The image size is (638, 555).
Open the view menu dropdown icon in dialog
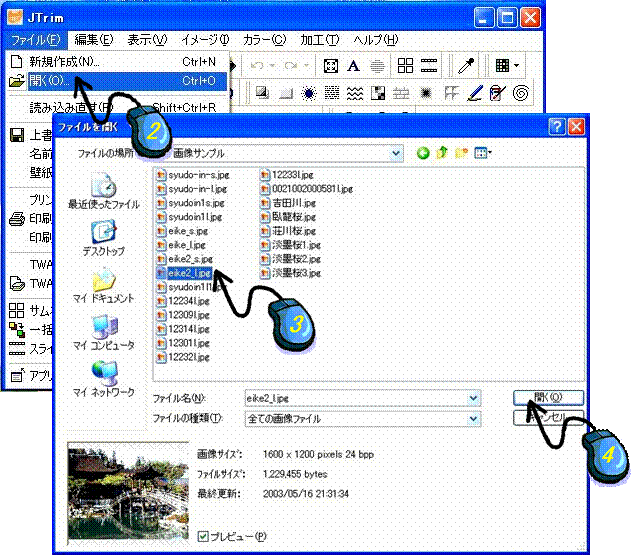(484, 153)
